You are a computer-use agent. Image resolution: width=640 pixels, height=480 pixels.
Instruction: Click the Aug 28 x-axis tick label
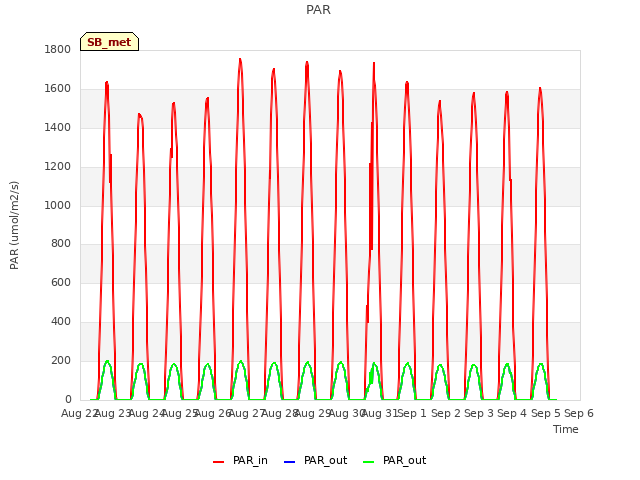pos(279,413)
